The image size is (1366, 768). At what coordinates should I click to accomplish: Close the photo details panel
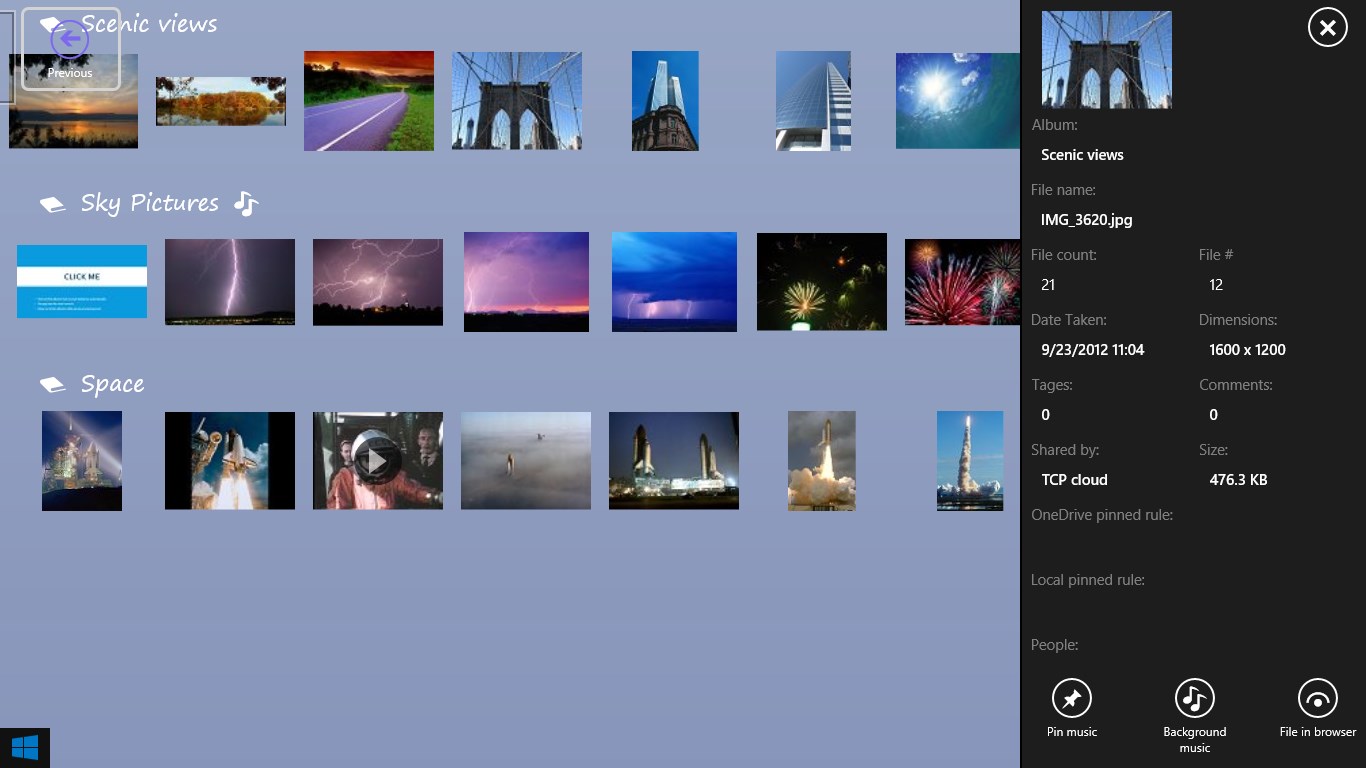tap(1327, 28)
